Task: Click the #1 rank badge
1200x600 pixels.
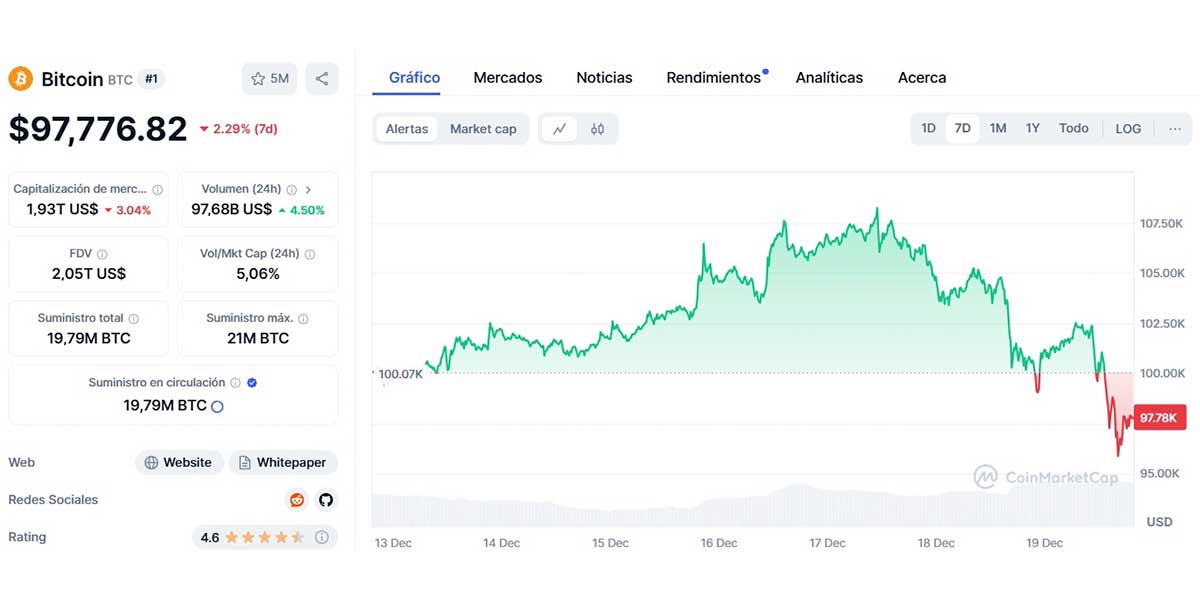Action: (151, 79)
